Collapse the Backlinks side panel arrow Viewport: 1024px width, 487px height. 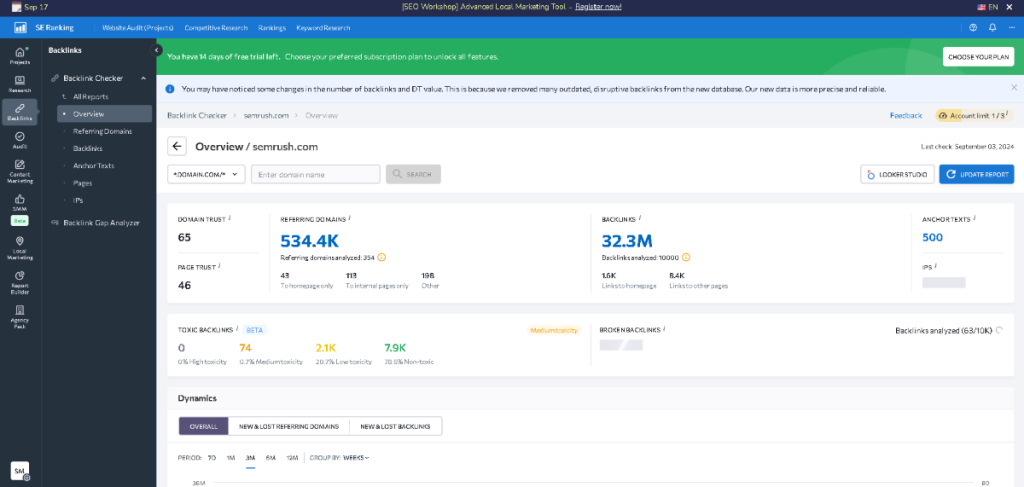pyautogui.click(x=156, y=50)
